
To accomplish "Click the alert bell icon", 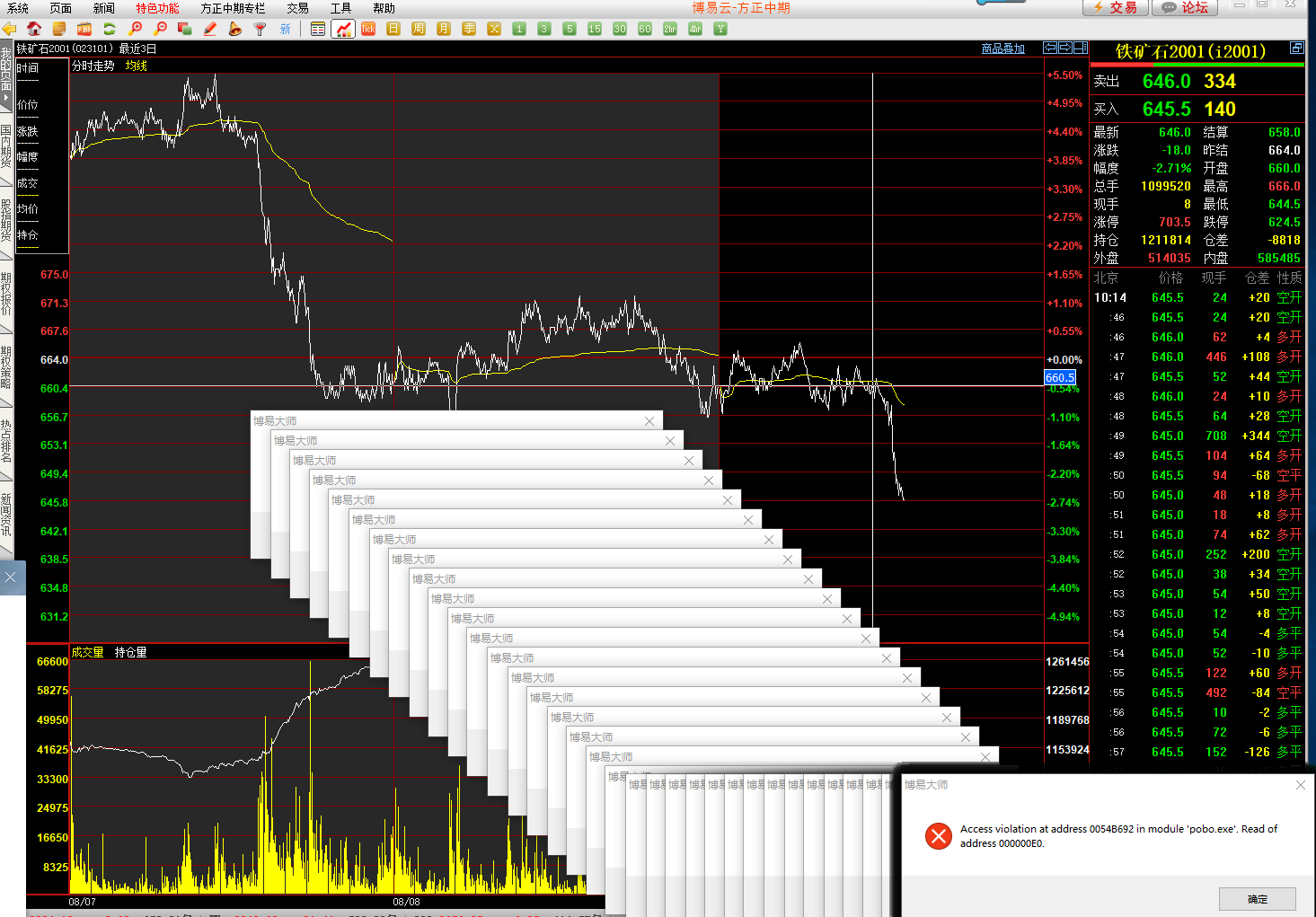I will click(x=234, y=29).
